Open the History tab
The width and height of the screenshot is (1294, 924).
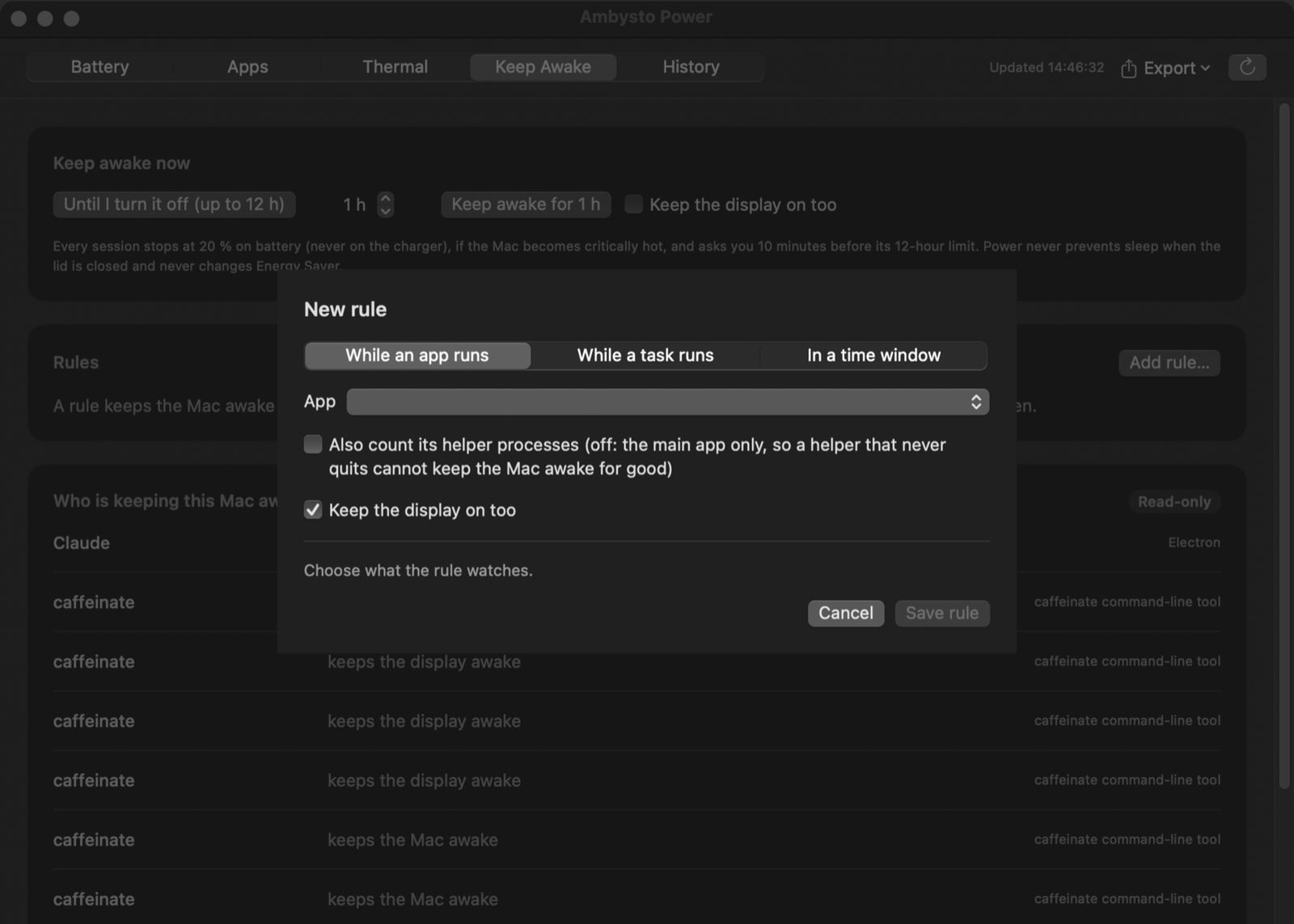(691, 67)
